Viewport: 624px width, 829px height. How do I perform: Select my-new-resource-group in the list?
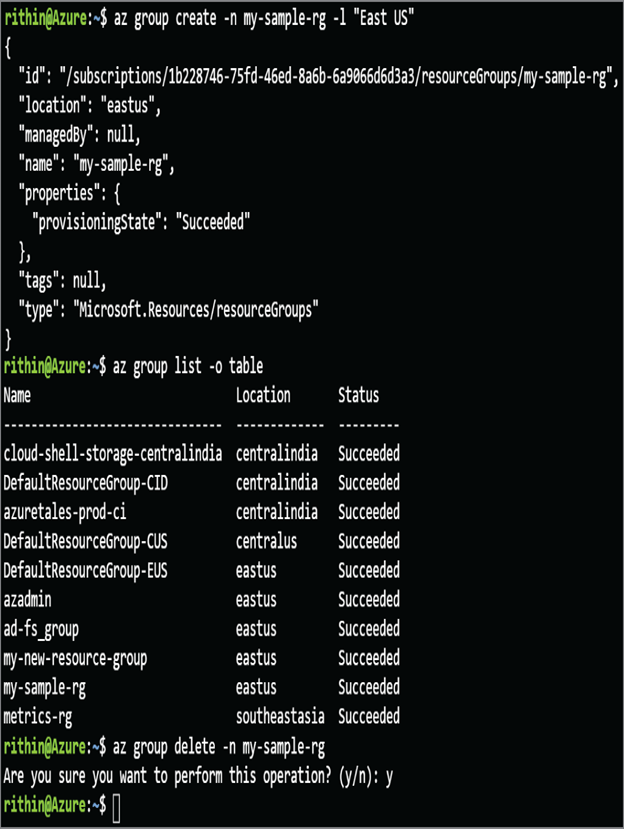click(x=75, y=659)
